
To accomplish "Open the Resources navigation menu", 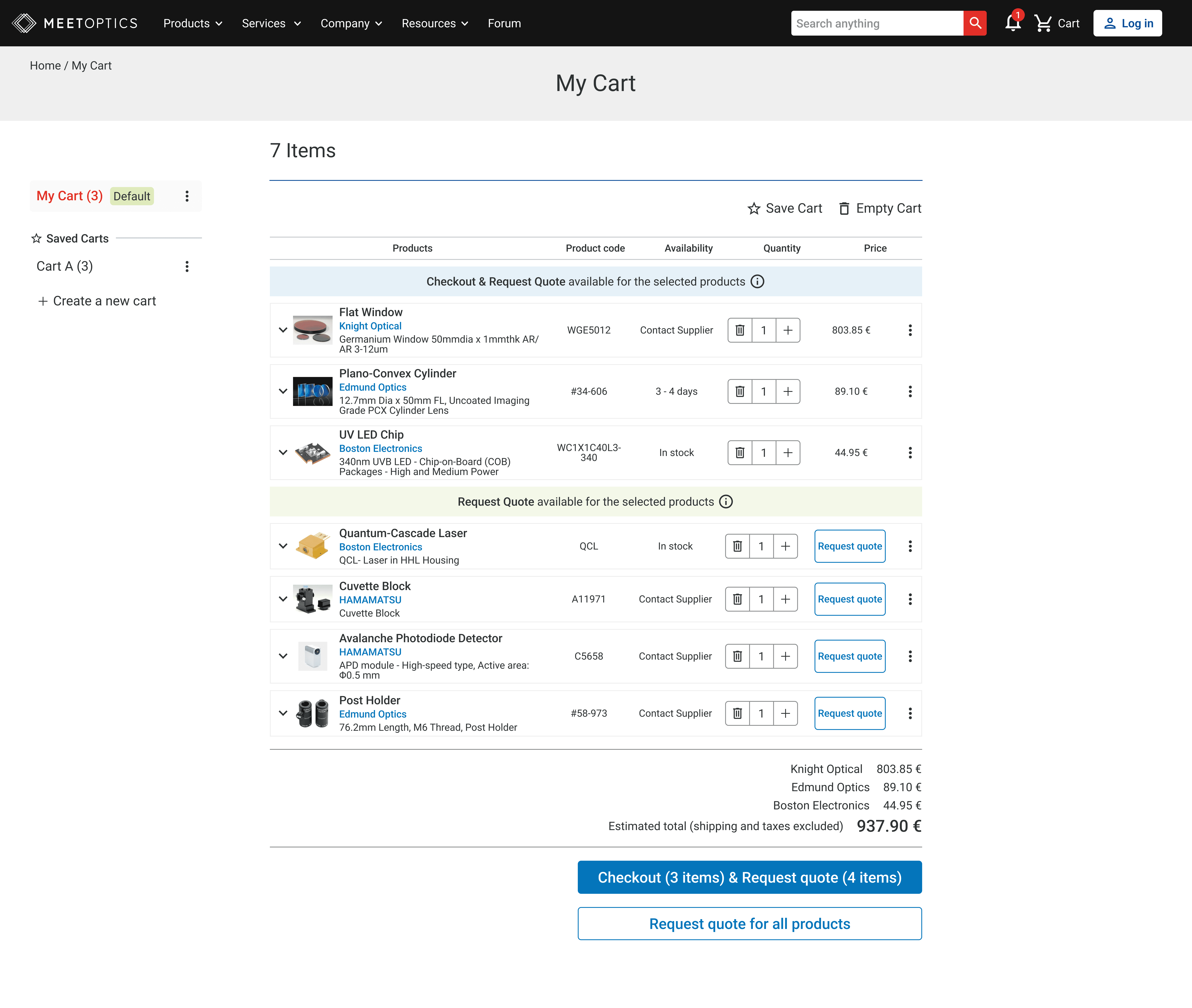I will [434, 23].
